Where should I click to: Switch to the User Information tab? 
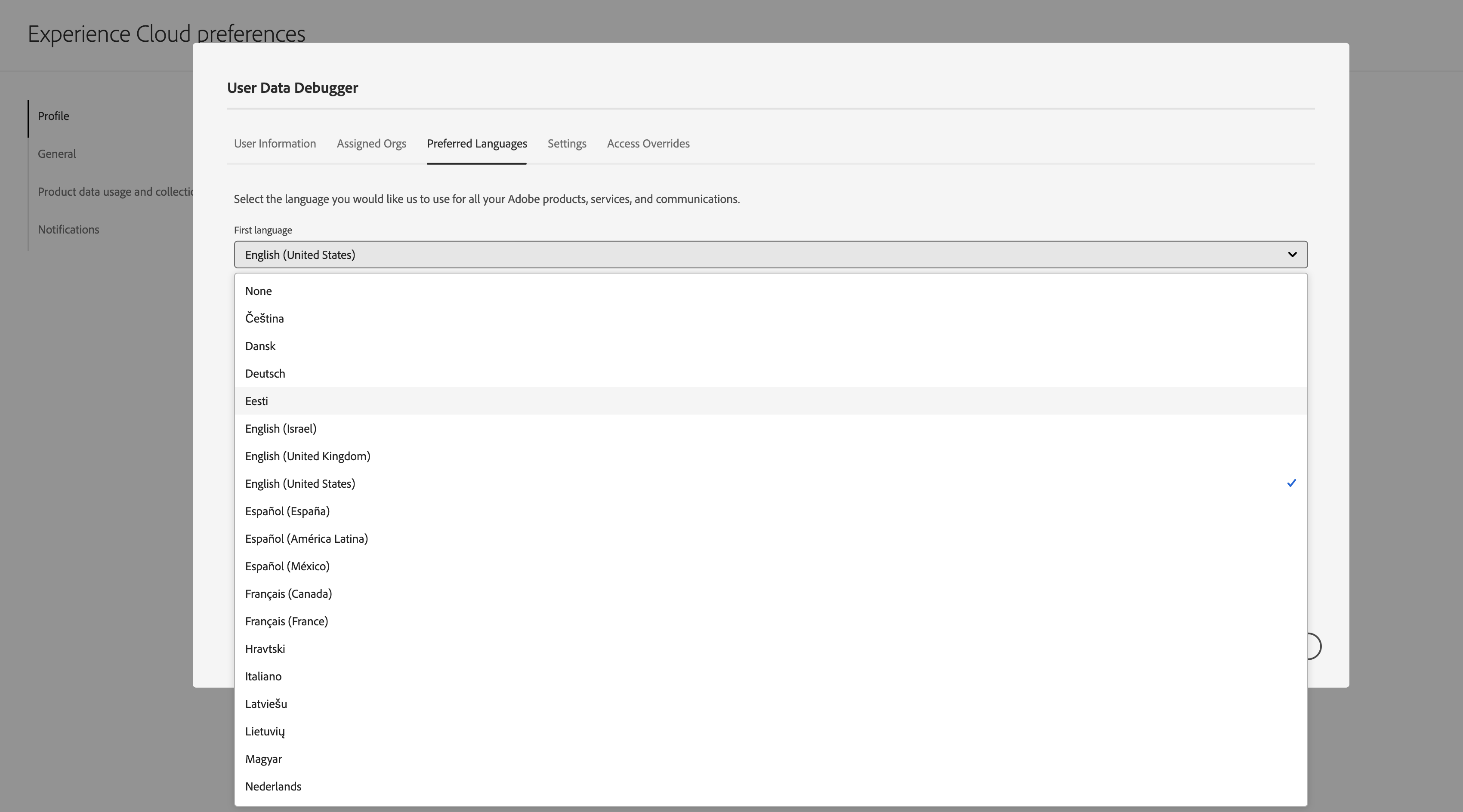[x=275, y=144]
